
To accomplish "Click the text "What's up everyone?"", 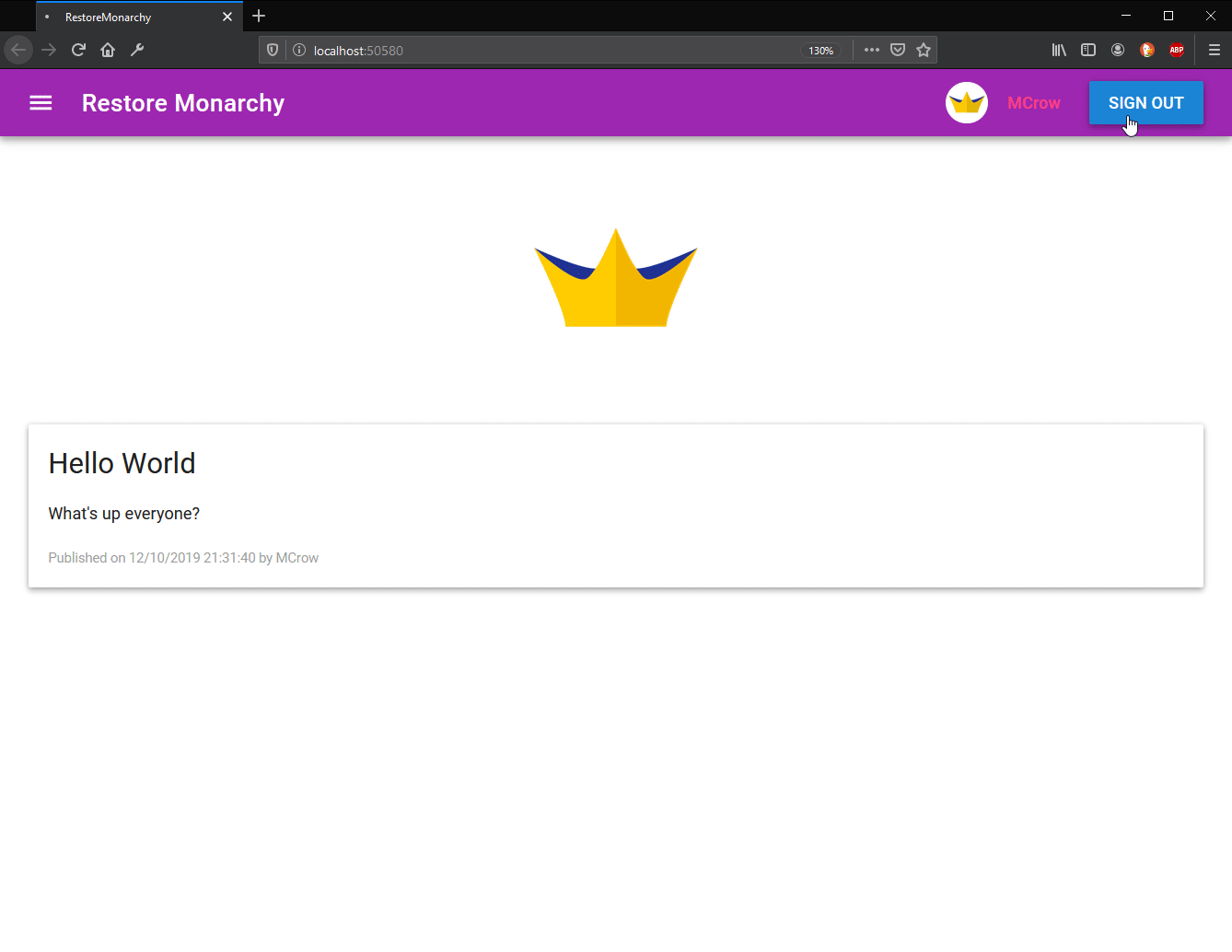I will click(x=124, y=514).
